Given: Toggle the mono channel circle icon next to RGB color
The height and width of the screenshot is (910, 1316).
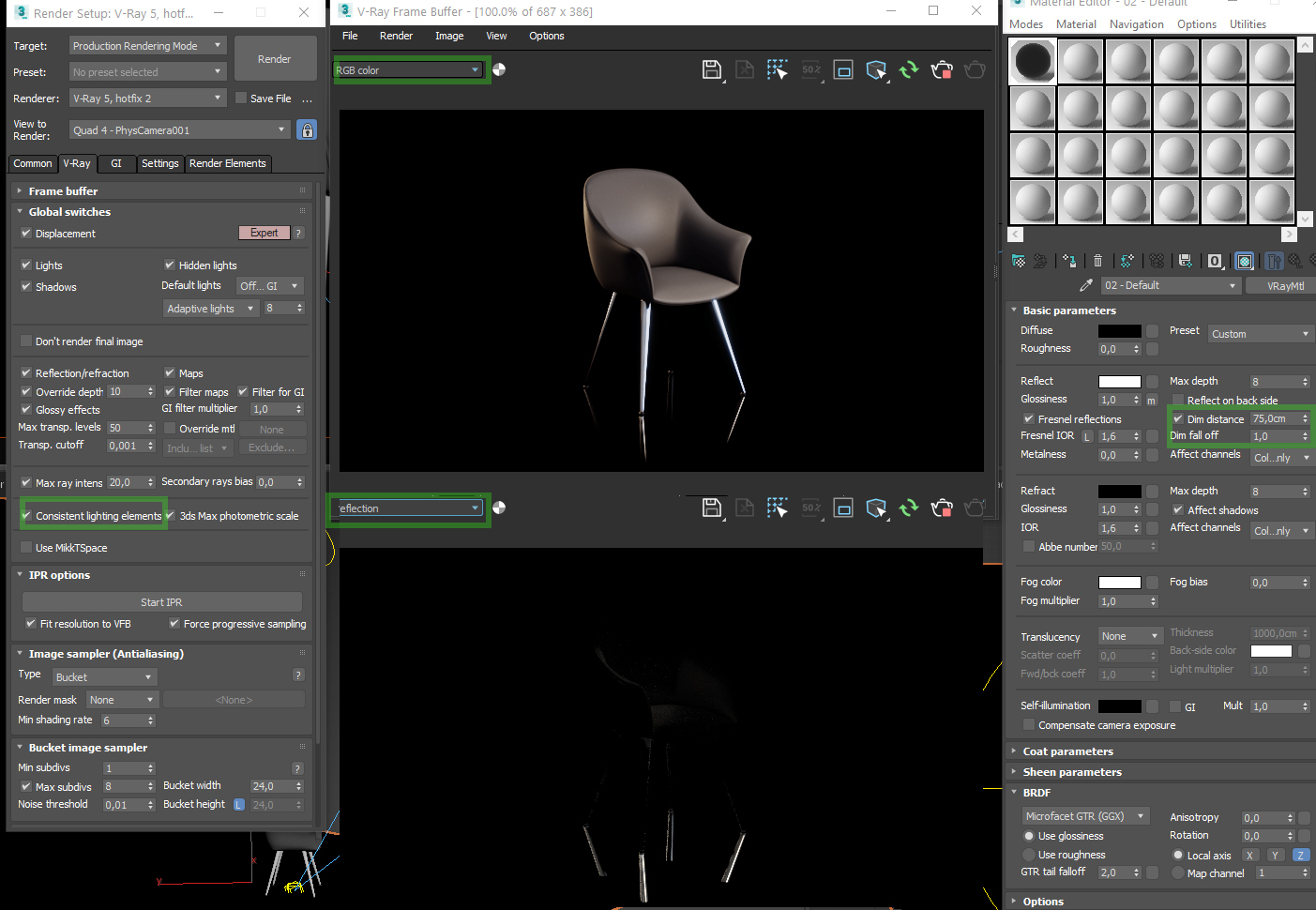Looking at the screenshot, I should (x=499, y=69).
